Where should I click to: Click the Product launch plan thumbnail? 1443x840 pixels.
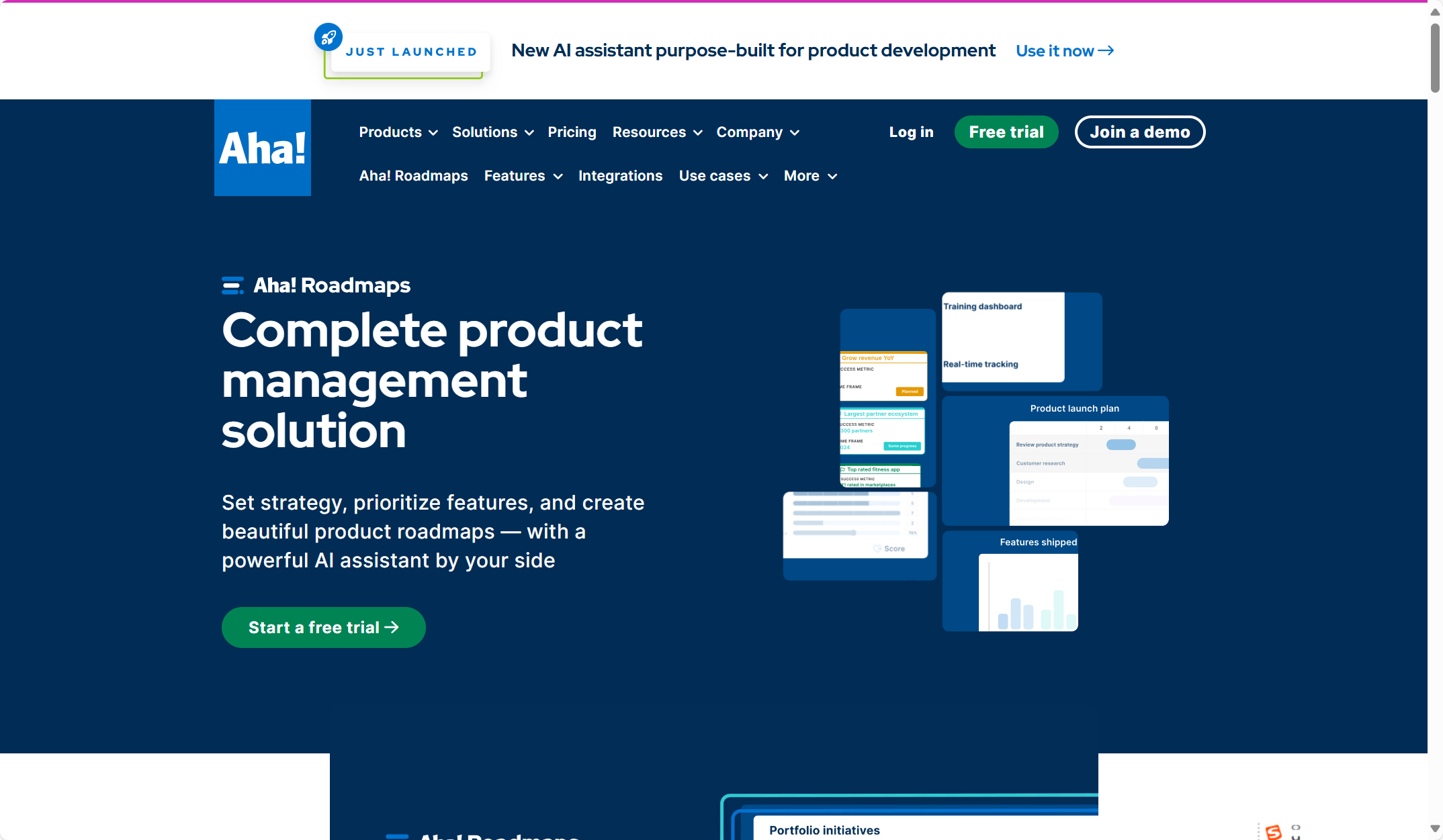(x=1055, y=461)
